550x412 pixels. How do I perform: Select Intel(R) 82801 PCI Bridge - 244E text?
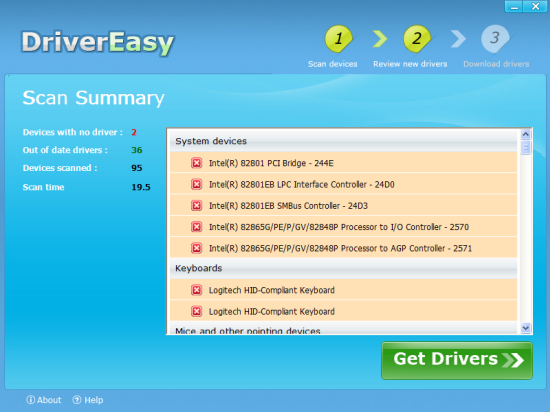click(x=271, y=163)
